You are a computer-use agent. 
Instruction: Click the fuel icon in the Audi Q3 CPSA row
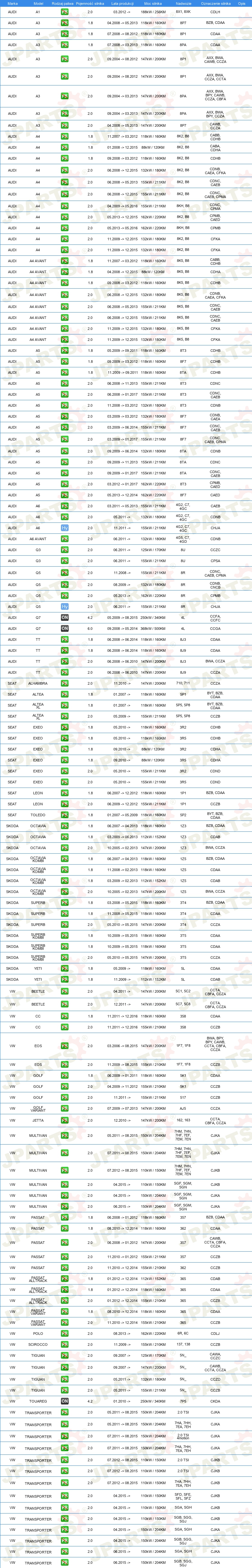tap(64, 561)
